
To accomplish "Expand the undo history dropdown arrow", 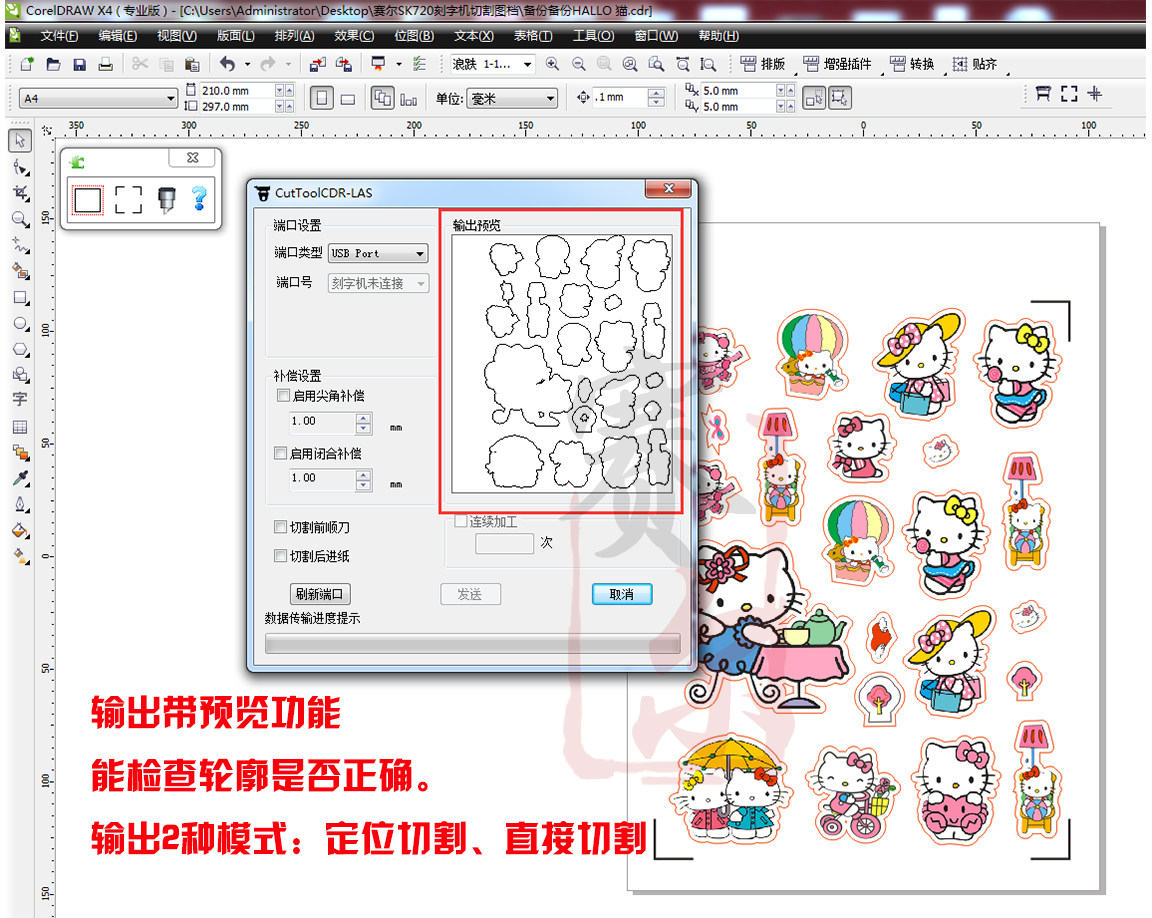I will pyautogui.click(x=247, y=65).
